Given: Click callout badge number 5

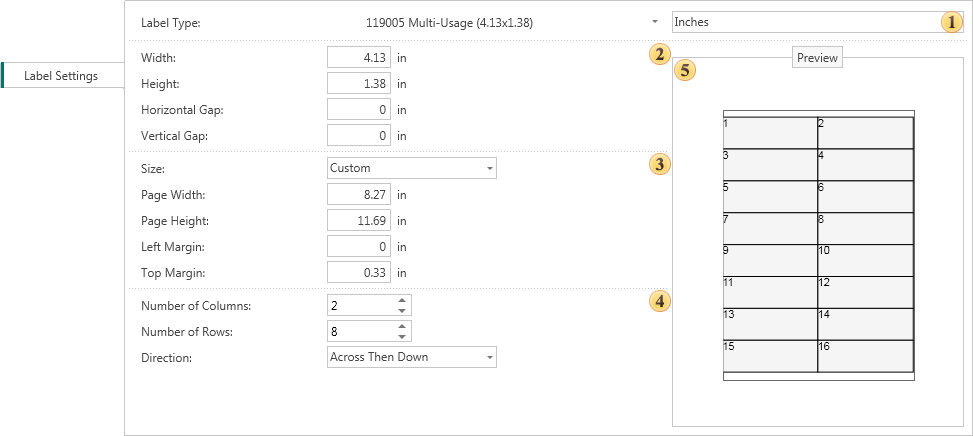Looking at the screenshot, I should click(685, 70).
